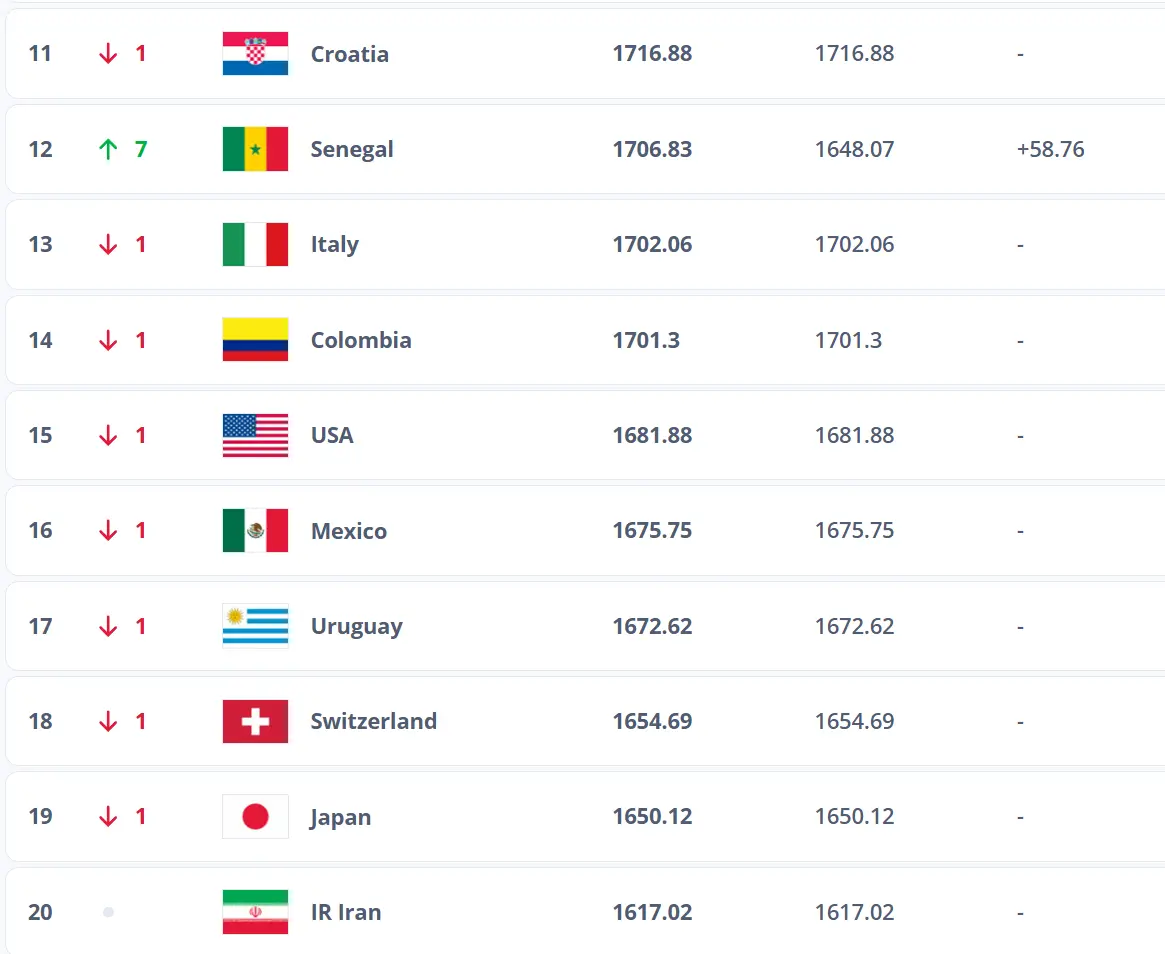This screenshot has height=954, width=1165.
Task: Click Senegal's green up arrow
Action: 108,149
